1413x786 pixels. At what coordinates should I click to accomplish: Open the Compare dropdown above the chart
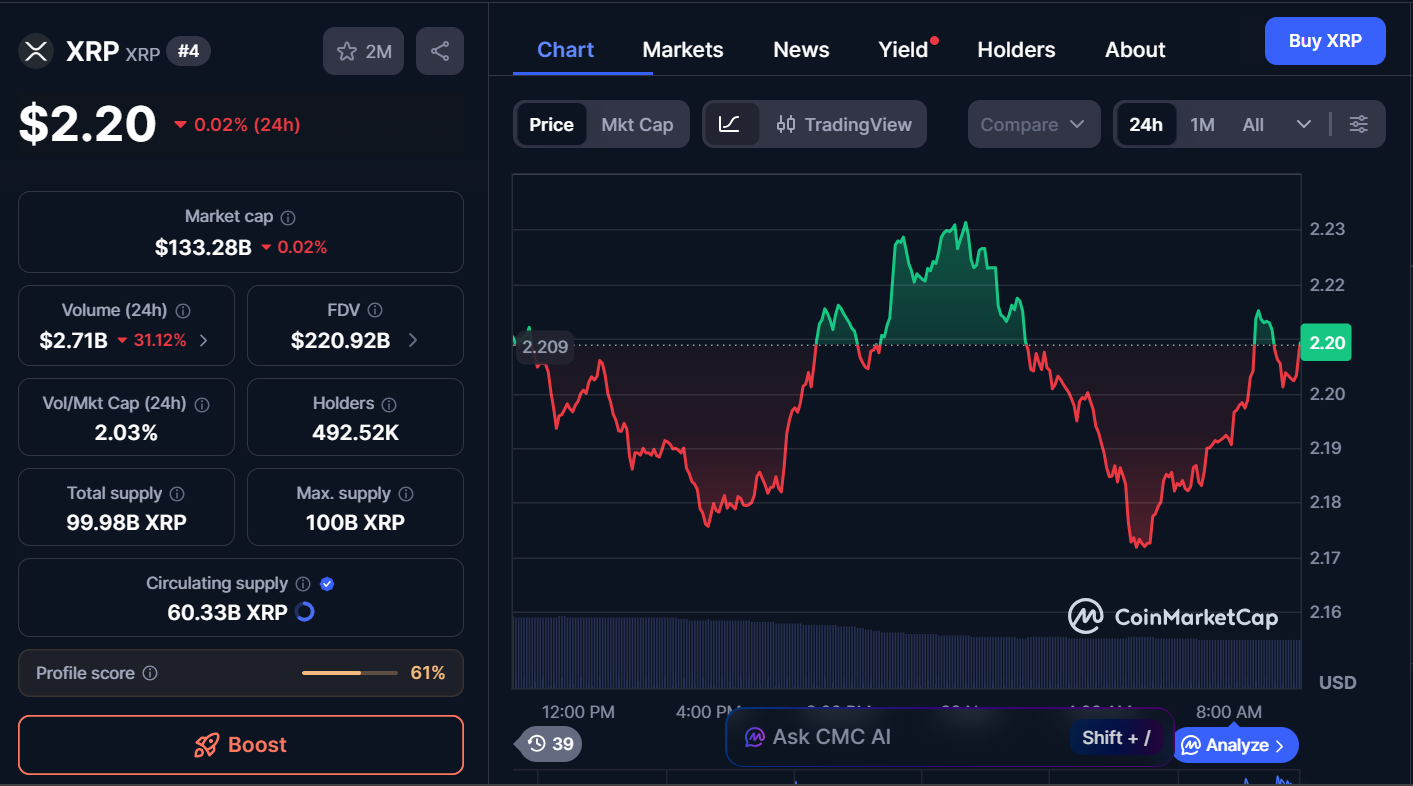1034,124
